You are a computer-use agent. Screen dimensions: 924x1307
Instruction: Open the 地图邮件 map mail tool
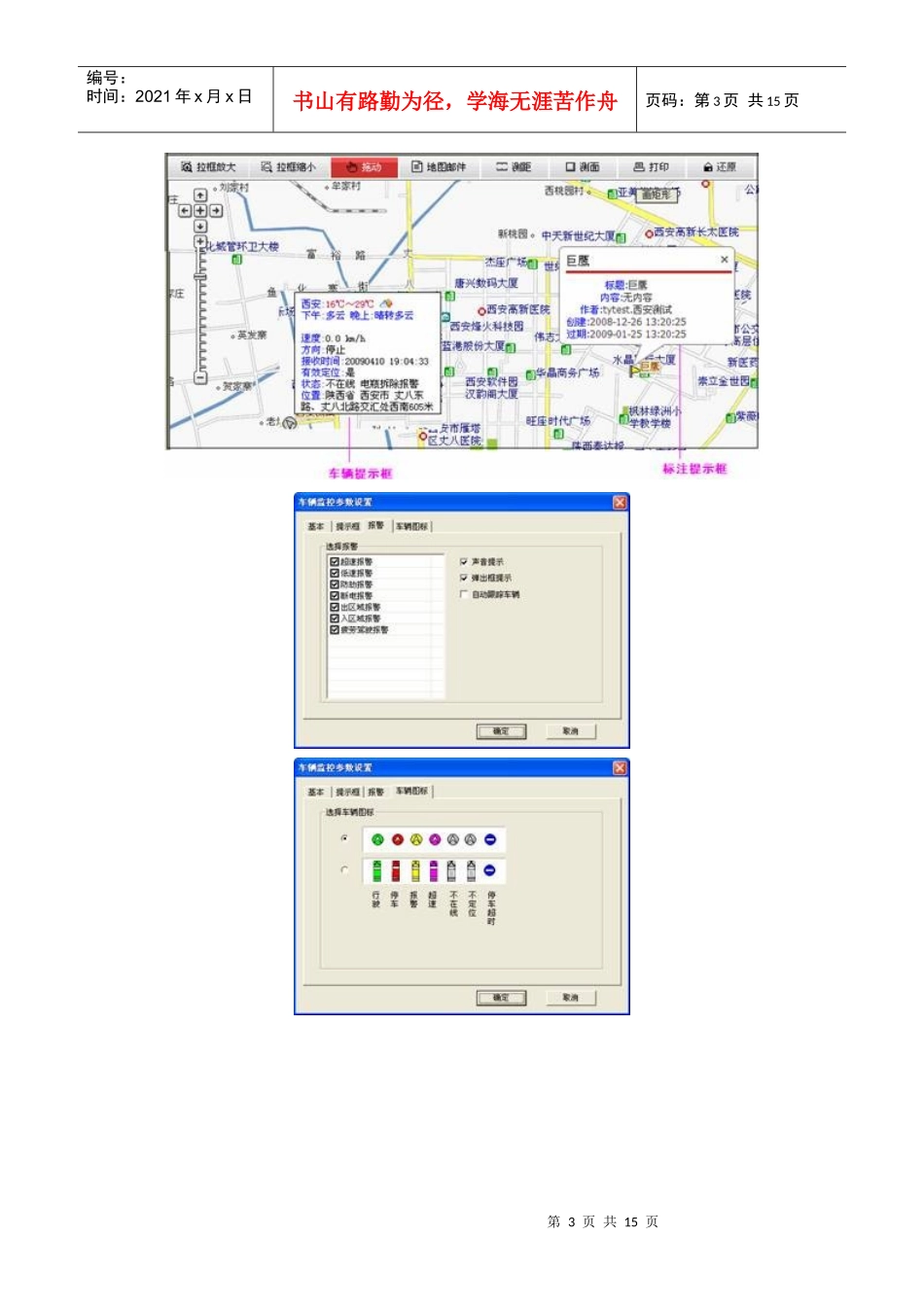(439, 167)
